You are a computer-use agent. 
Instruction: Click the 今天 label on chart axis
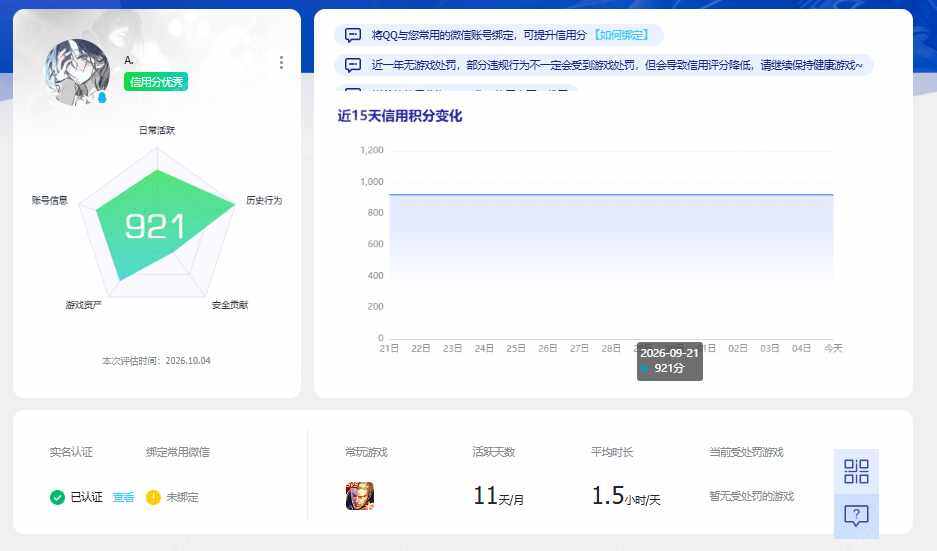coord(833,348)
